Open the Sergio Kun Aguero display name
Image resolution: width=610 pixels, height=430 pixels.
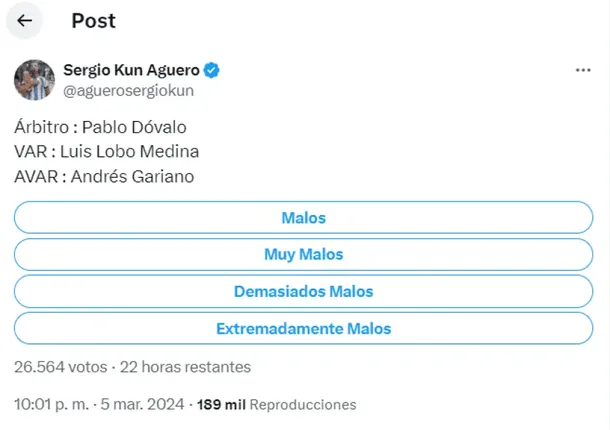[132, 70]
